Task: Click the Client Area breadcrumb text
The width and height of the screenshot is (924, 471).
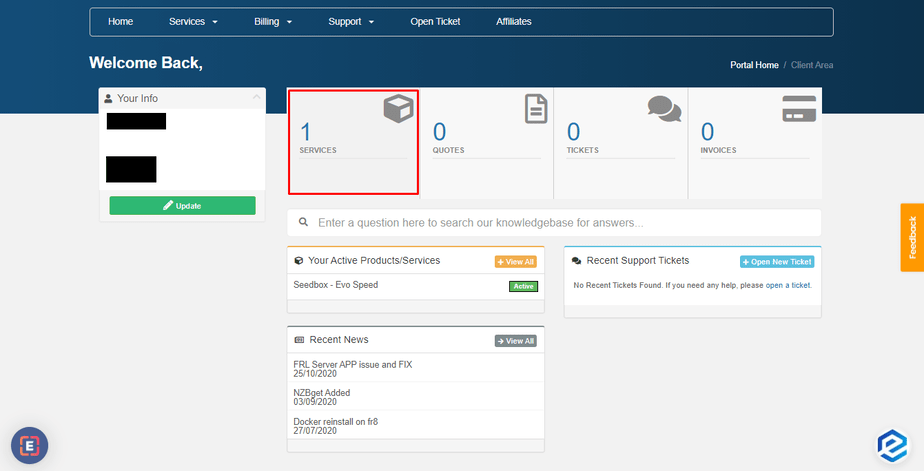Action: point(812,65)
